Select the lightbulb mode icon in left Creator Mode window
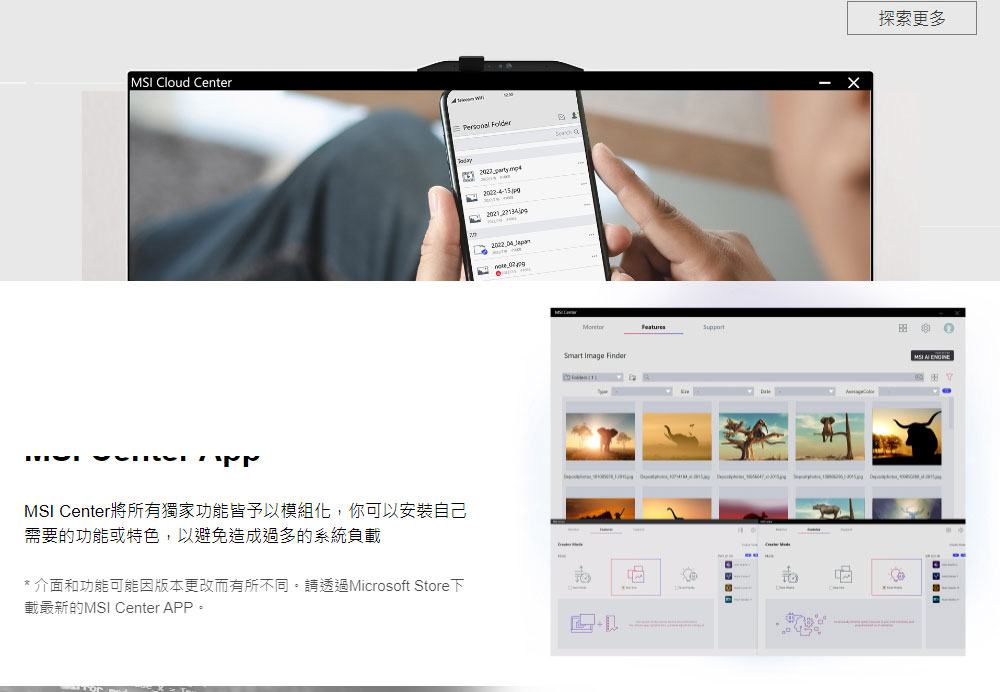Image resolution: width=1000 pixels, height=692 pixels. (x=689, y=574)
